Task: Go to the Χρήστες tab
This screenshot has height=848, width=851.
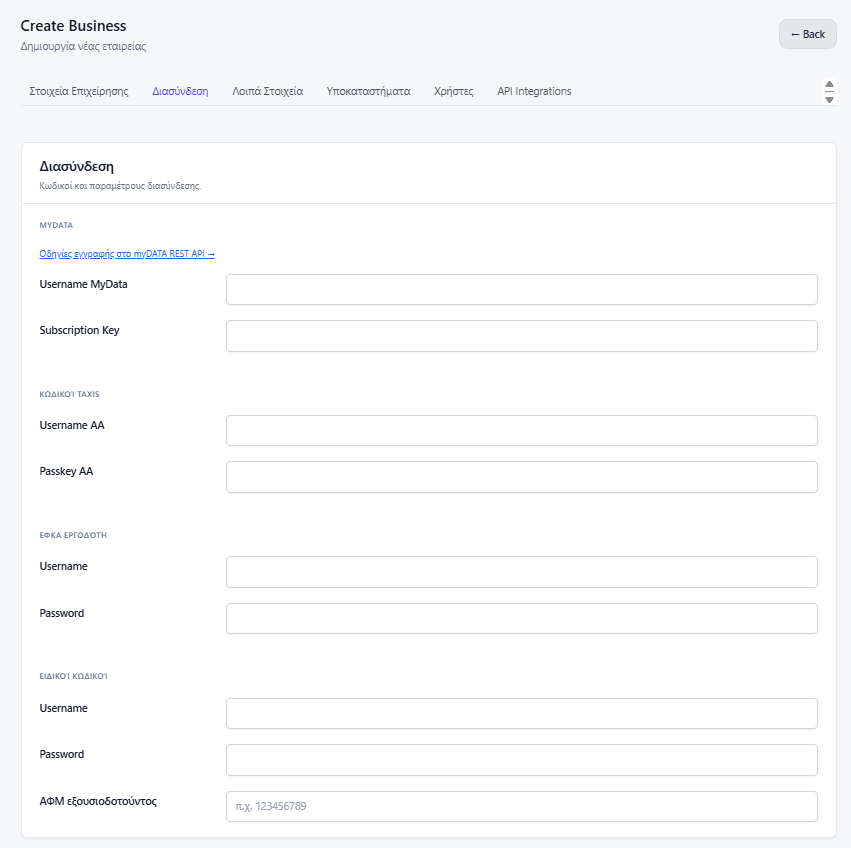Action: 454,91
